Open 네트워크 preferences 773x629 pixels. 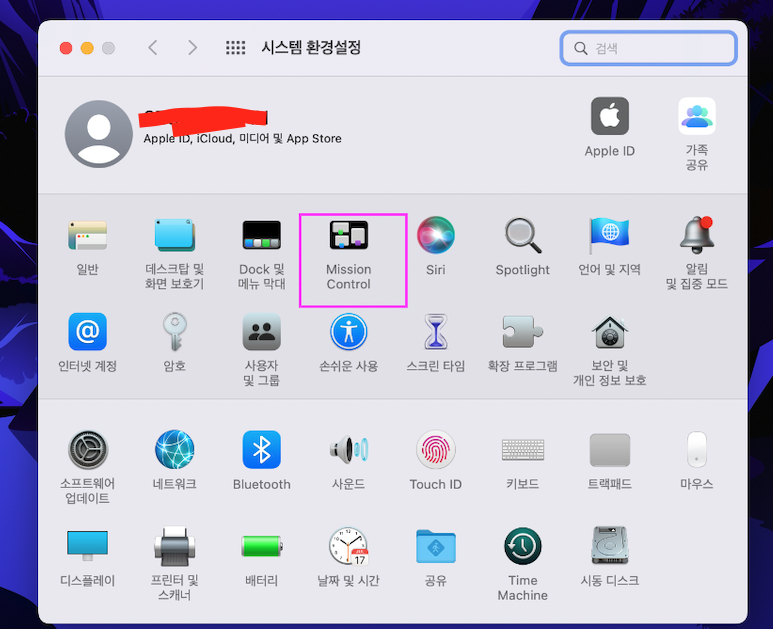pos(175,450)
